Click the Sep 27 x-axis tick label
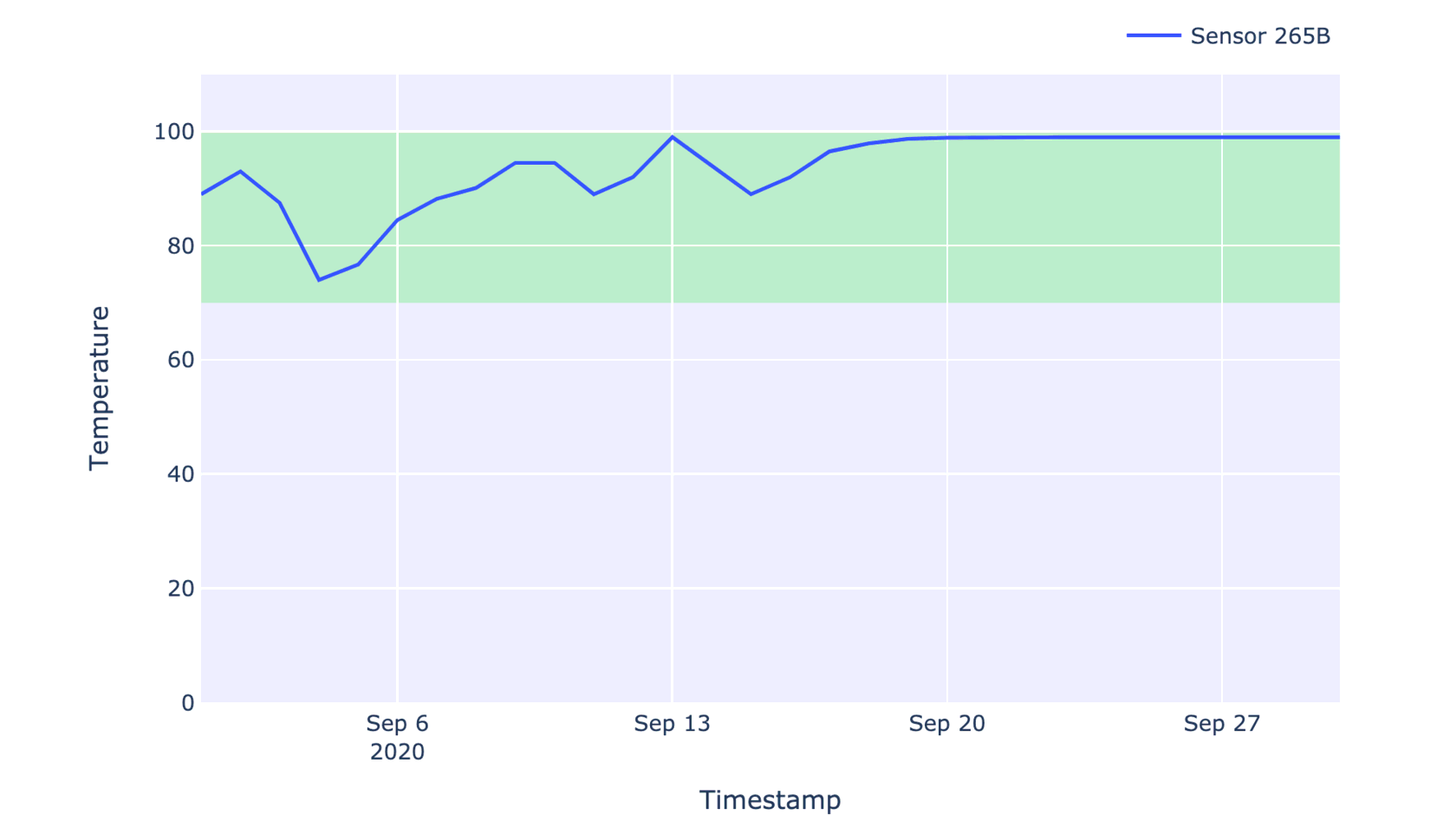This screenshot has height=828, width=1456. 1221,724
